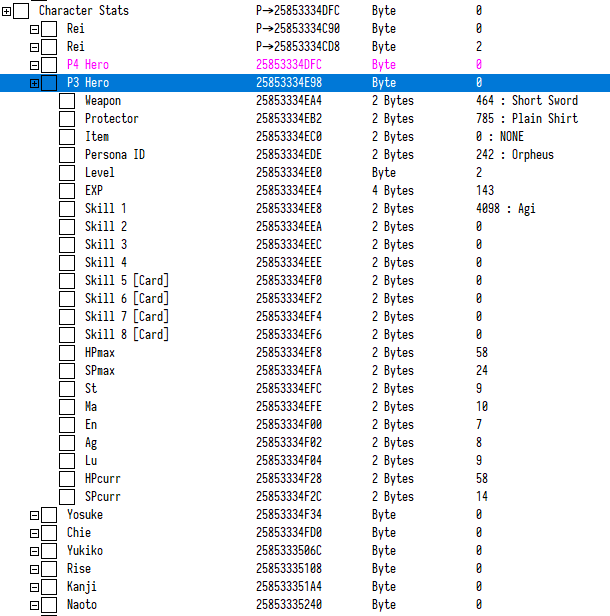610x616 pixels.
Task: Click the '4 Bytes' type of EXP
Action: (393, 191)
